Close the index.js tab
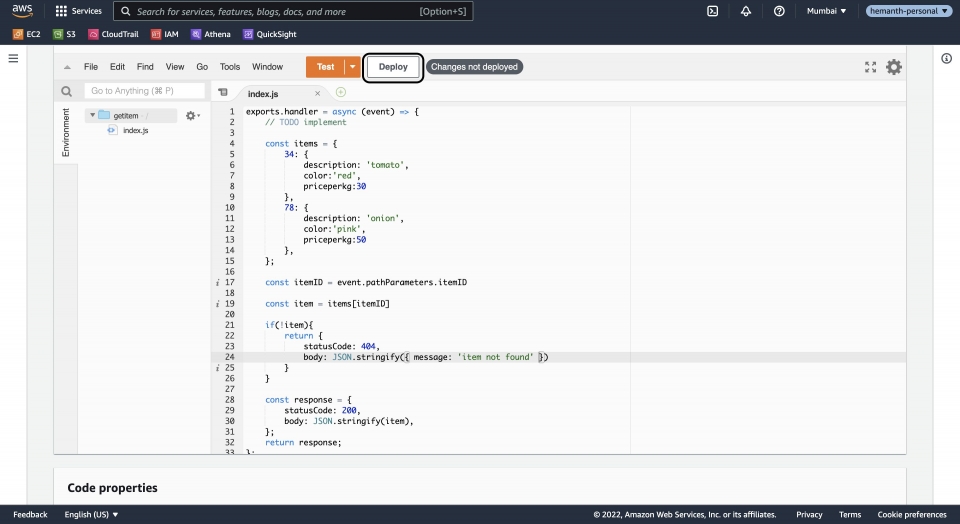Image resolution: width=960 pixels, height=524 pixels. [x=317, y=93]
